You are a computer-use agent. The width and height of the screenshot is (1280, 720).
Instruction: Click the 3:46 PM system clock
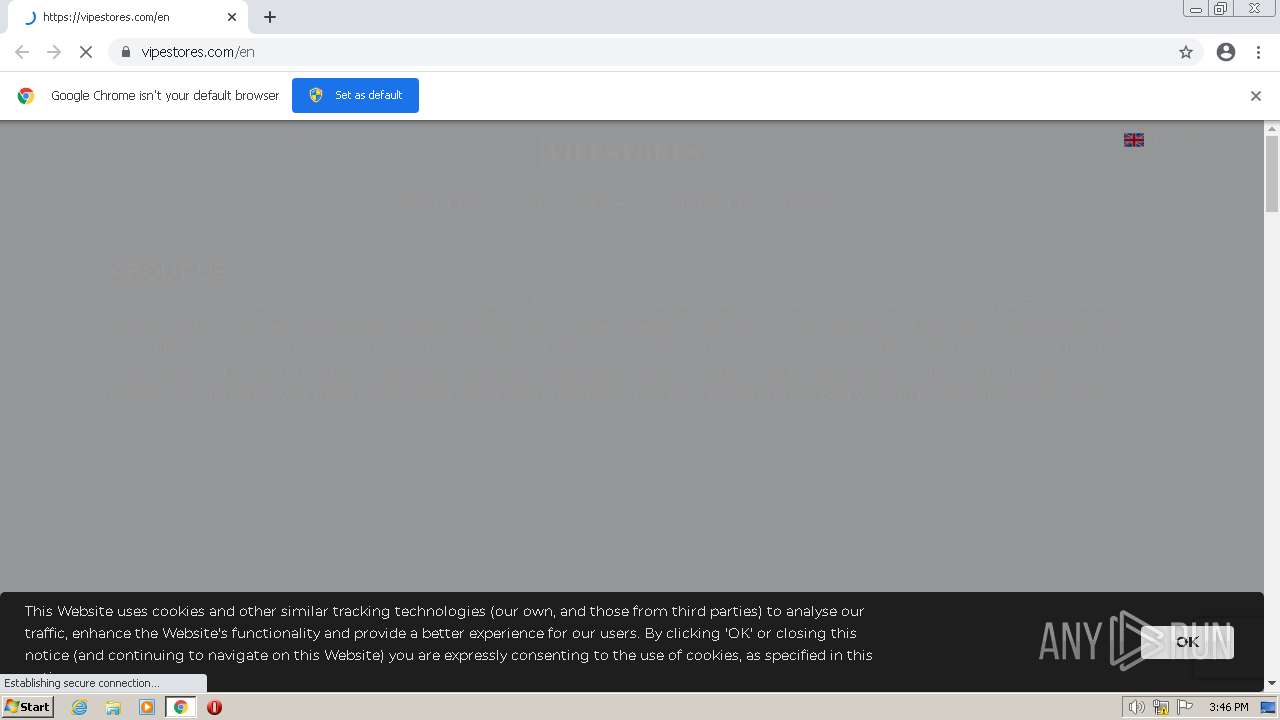[x=1228, y=707]
